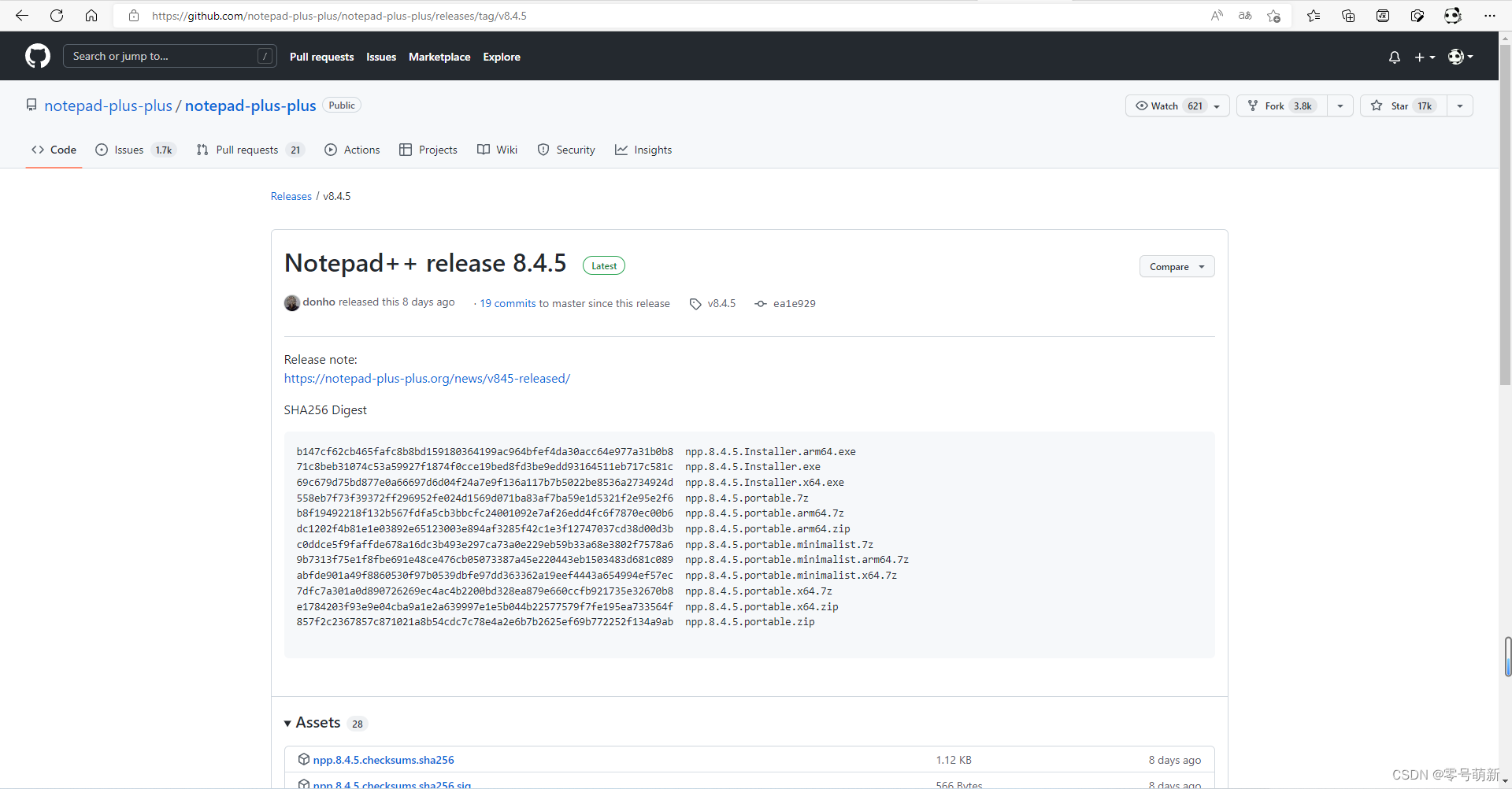Open browser home page icon

[91, 16]
